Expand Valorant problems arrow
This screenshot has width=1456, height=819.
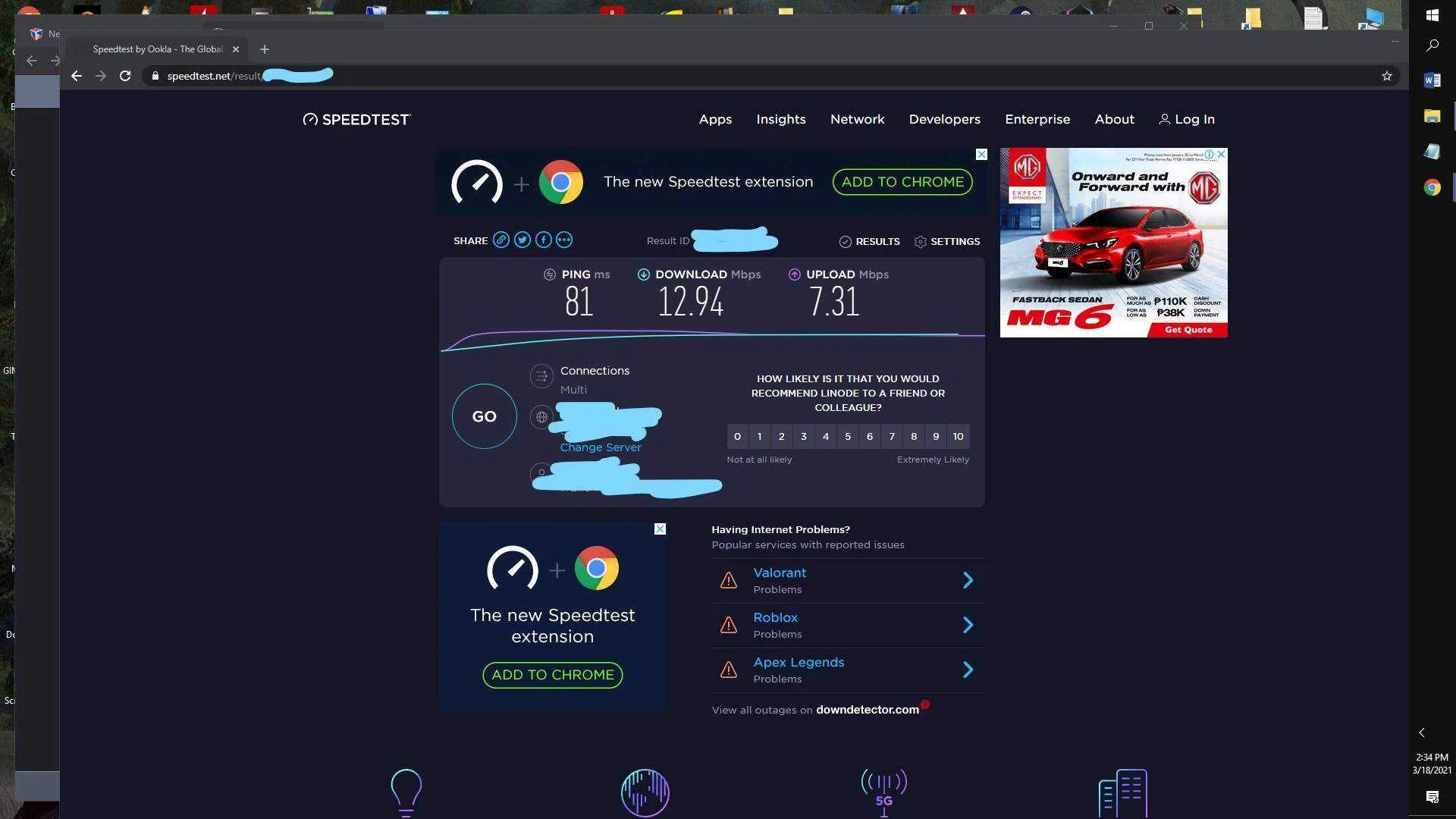[968, 580]
